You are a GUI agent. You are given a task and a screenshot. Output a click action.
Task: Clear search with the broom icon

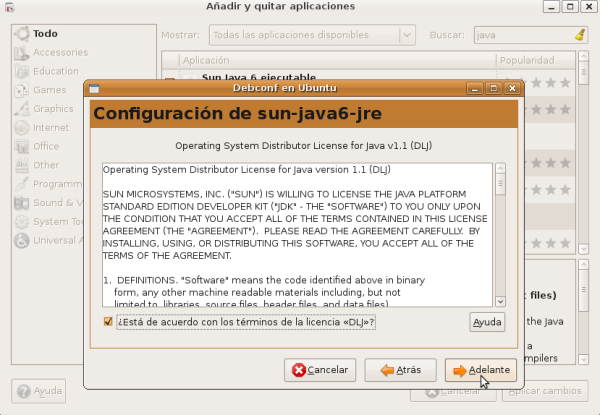(x=581, y=35)
